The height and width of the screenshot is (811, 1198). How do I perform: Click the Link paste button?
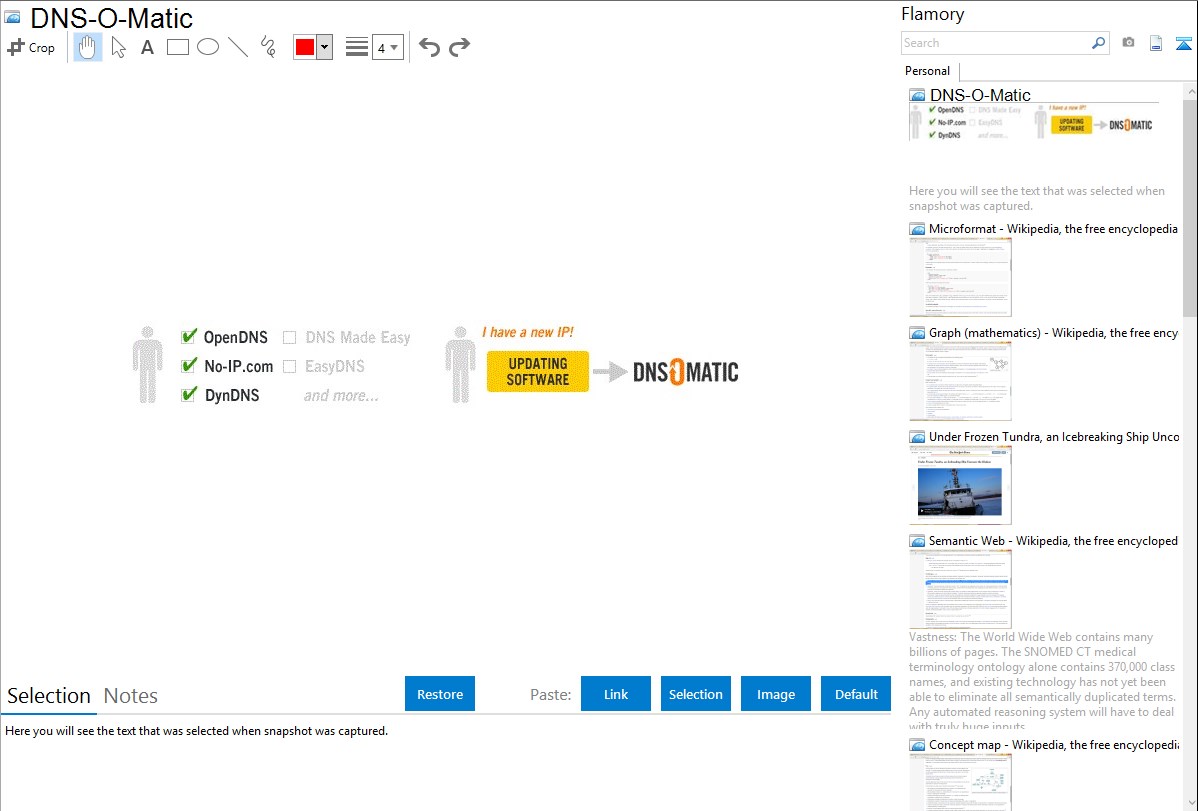tap(616, 694)
